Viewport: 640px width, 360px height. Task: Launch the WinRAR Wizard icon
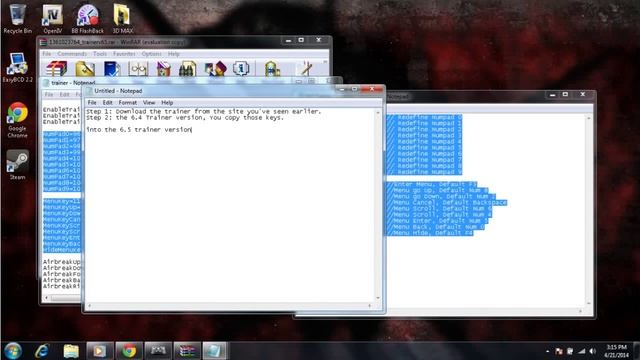(216, 69)
